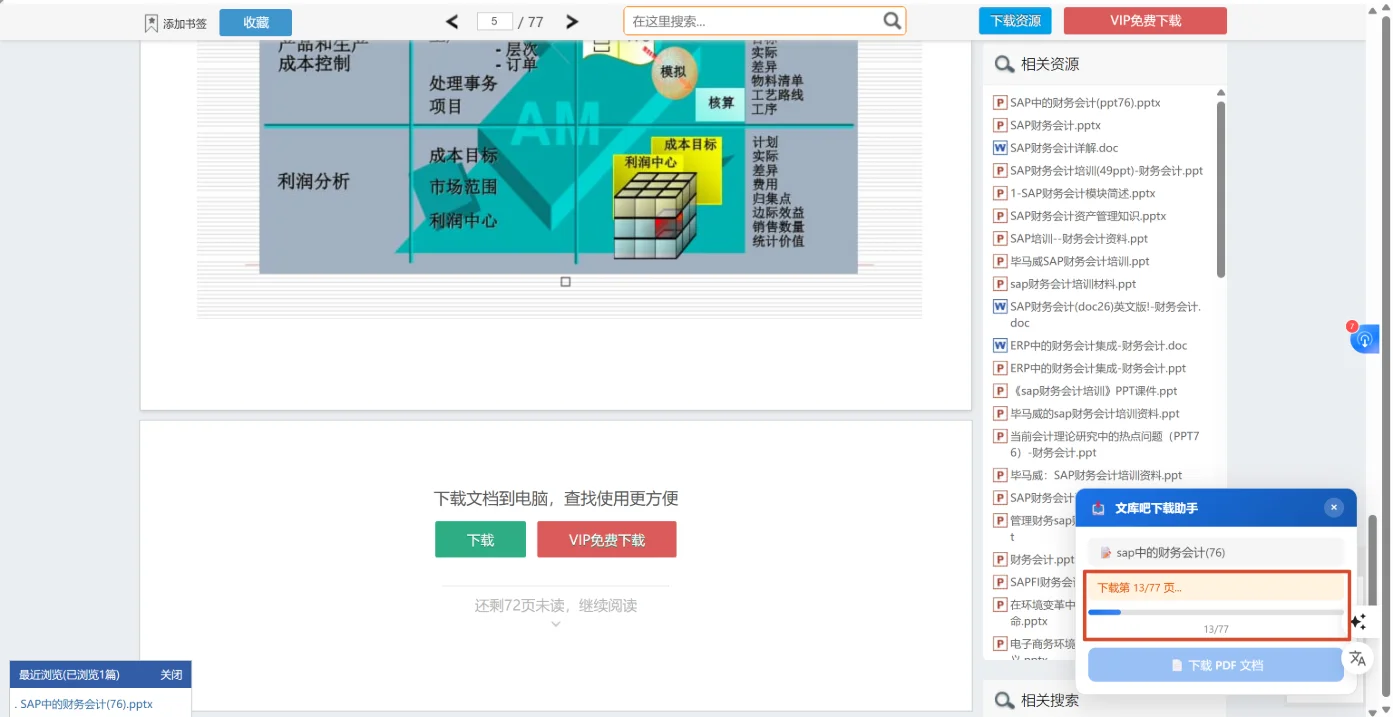Viewport: 1393px width, 717px height.
Task: Open SAP中的财务会计(76).pptx recent item
Action: point(85,704)
